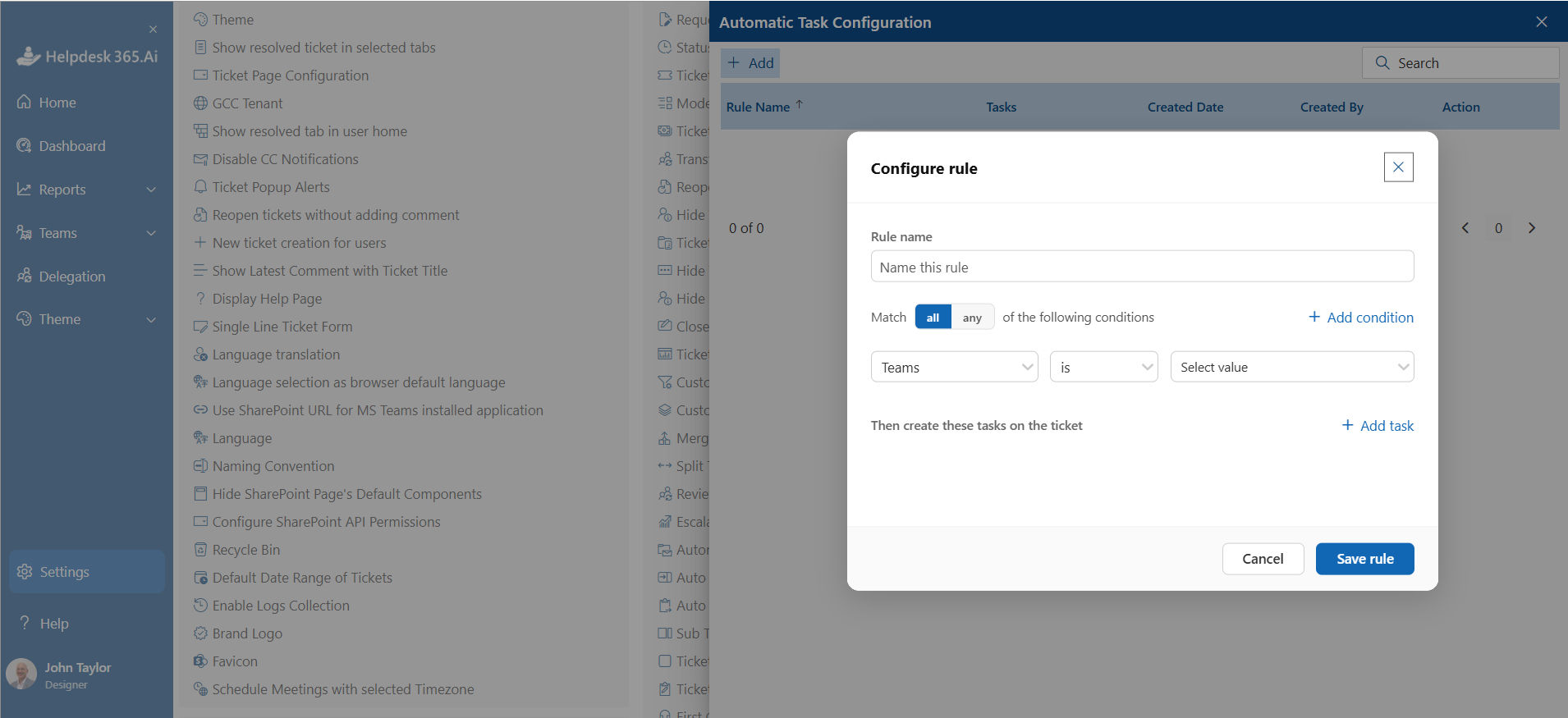1568x718 pixels.
Task: Click Cancel in Configure rule dialog
Action: pos(1263,558)
